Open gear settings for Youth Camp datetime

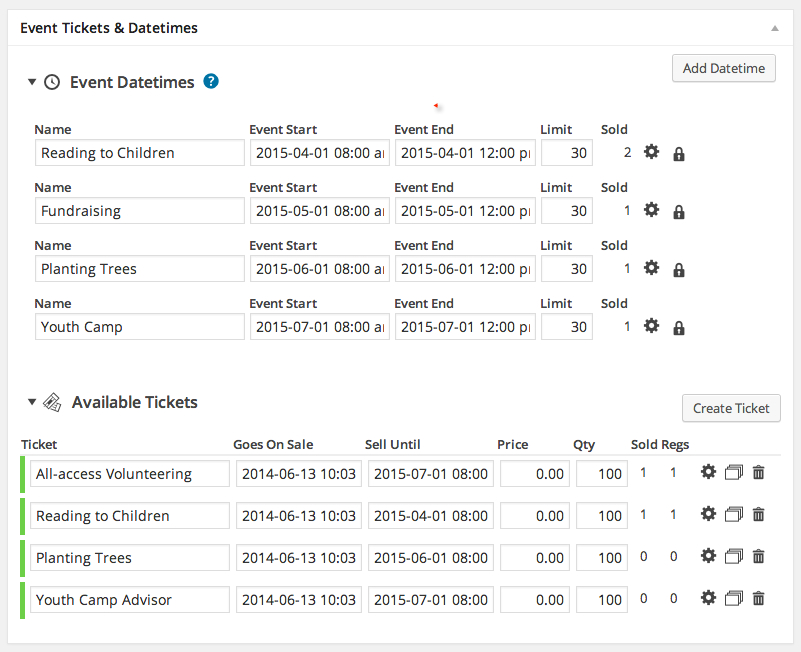coord(651,326)
